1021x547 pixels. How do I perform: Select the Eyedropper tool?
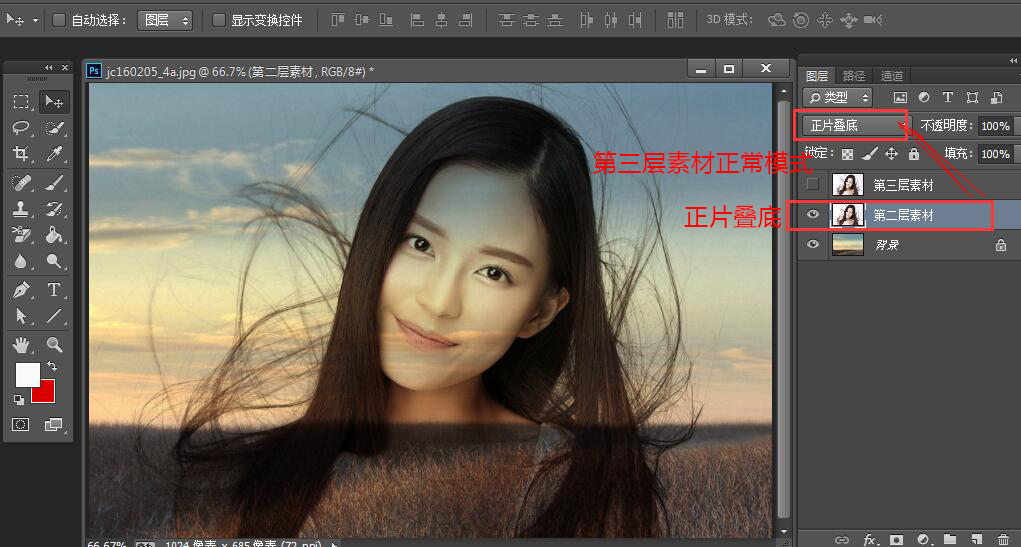point(54,154)
